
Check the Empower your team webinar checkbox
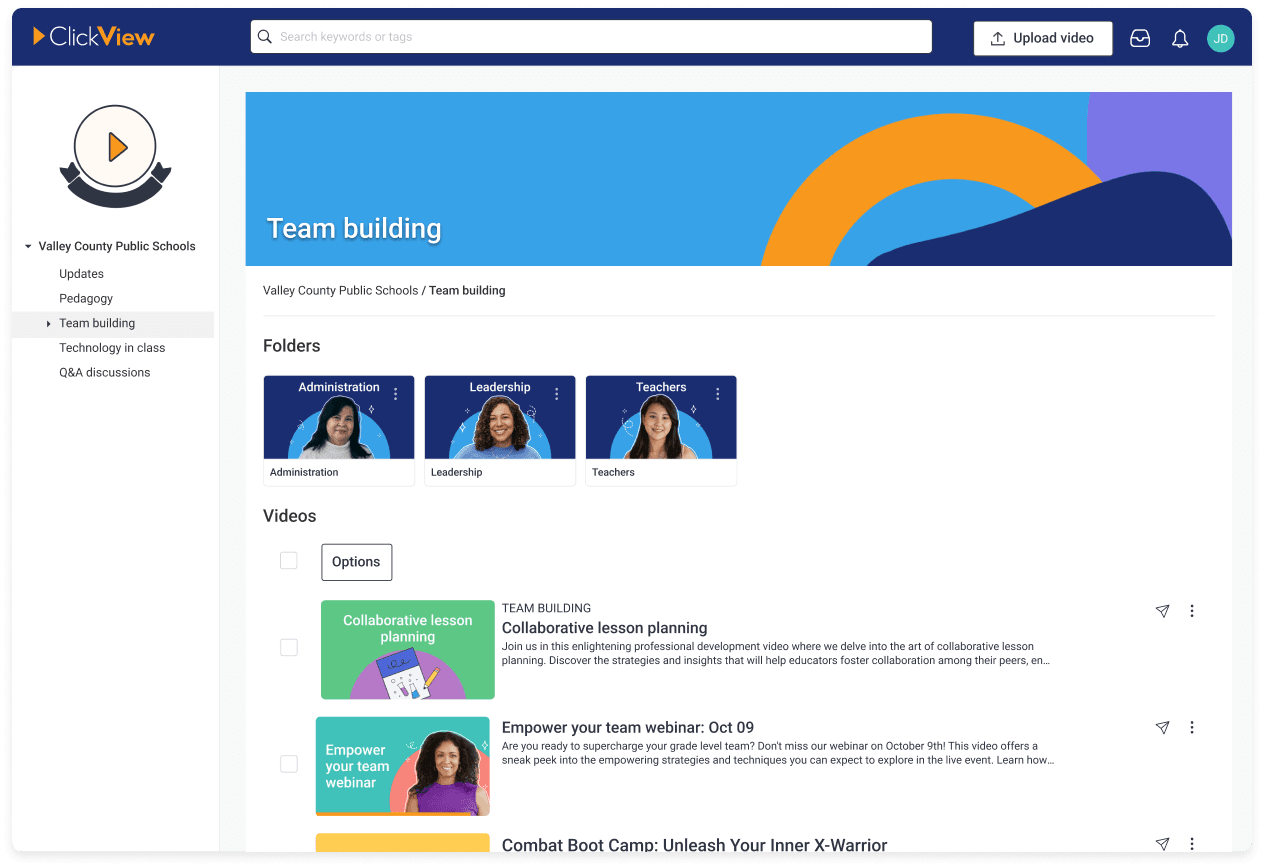[x=289, y=763]
